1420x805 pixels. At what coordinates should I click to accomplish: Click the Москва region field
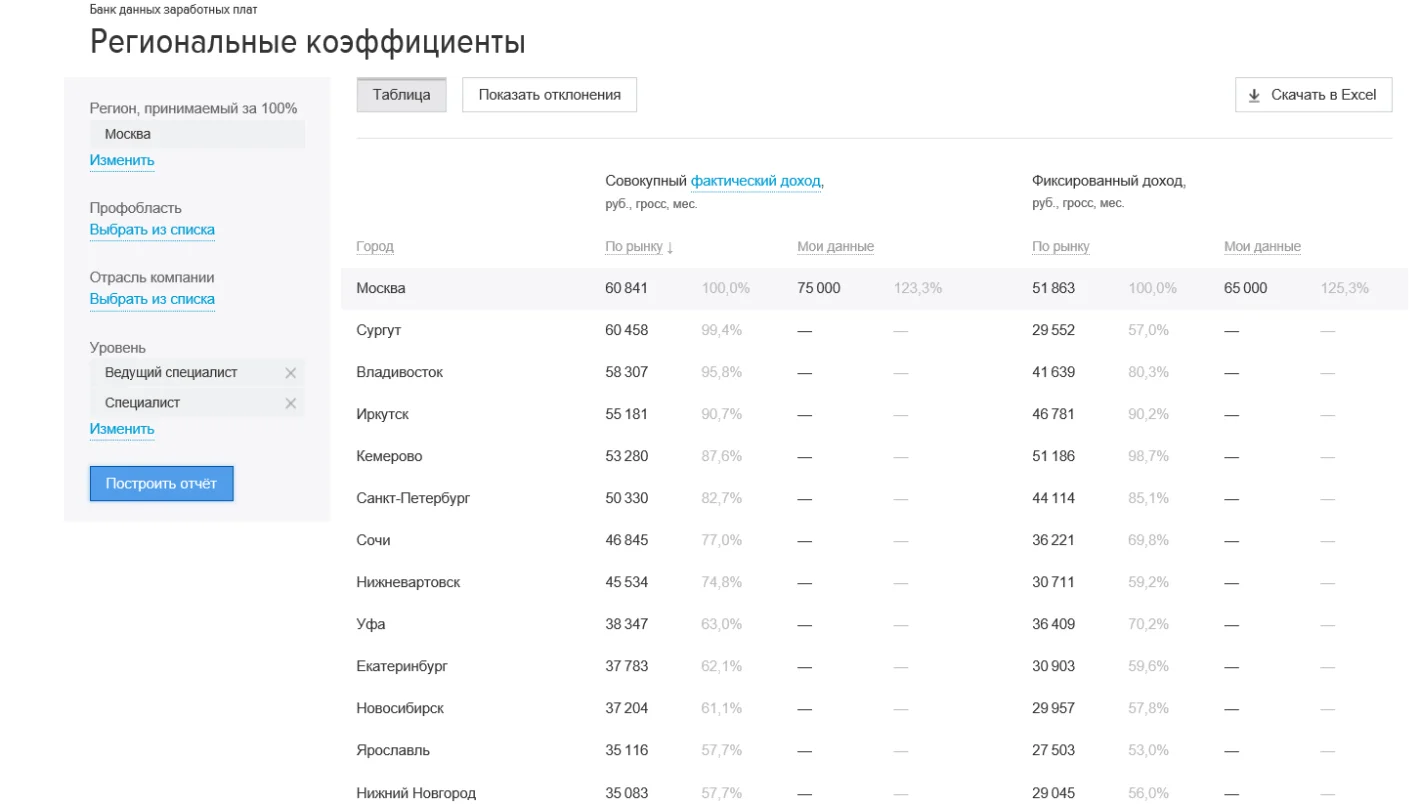[197, 134]
